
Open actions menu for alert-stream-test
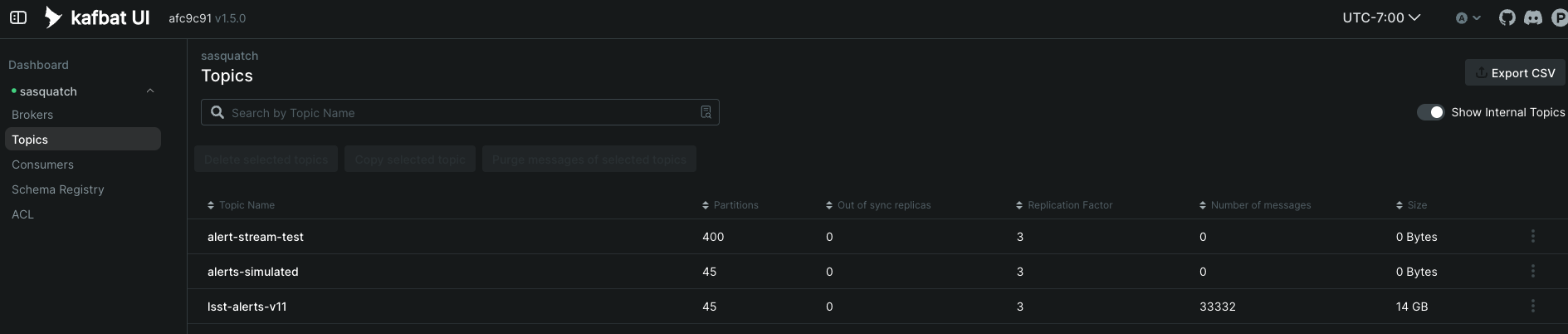pos(1532,237)
